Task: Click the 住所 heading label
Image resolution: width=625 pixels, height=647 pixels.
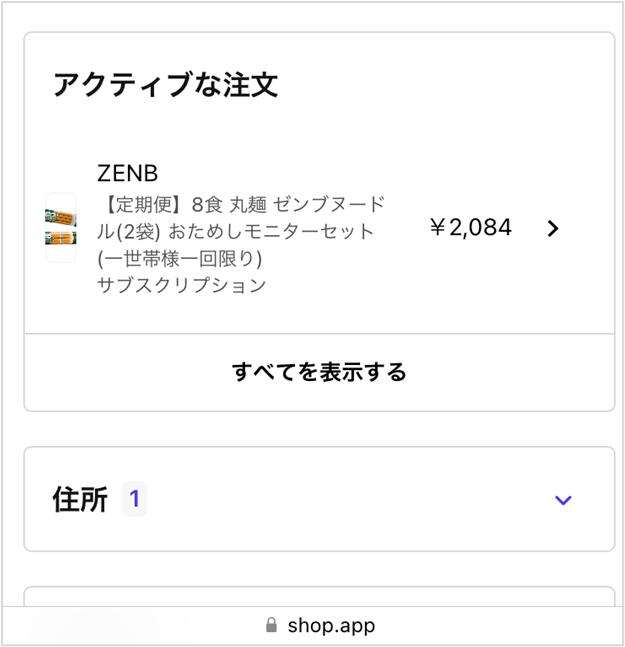Action: pyautogui.click(x=80, y=499)
